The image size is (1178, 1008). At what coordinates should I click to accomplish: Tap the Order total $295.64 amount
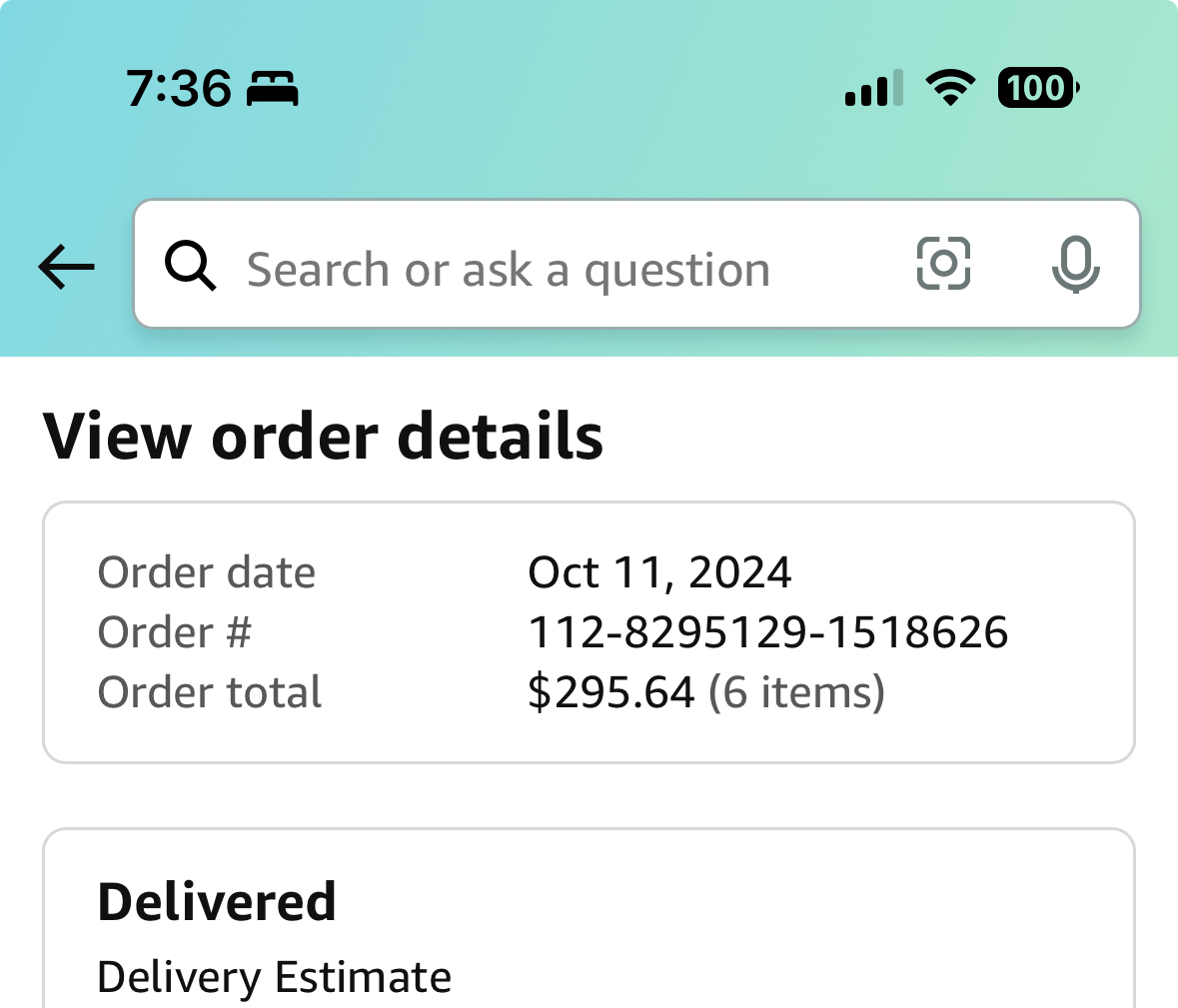click(610, 691)
